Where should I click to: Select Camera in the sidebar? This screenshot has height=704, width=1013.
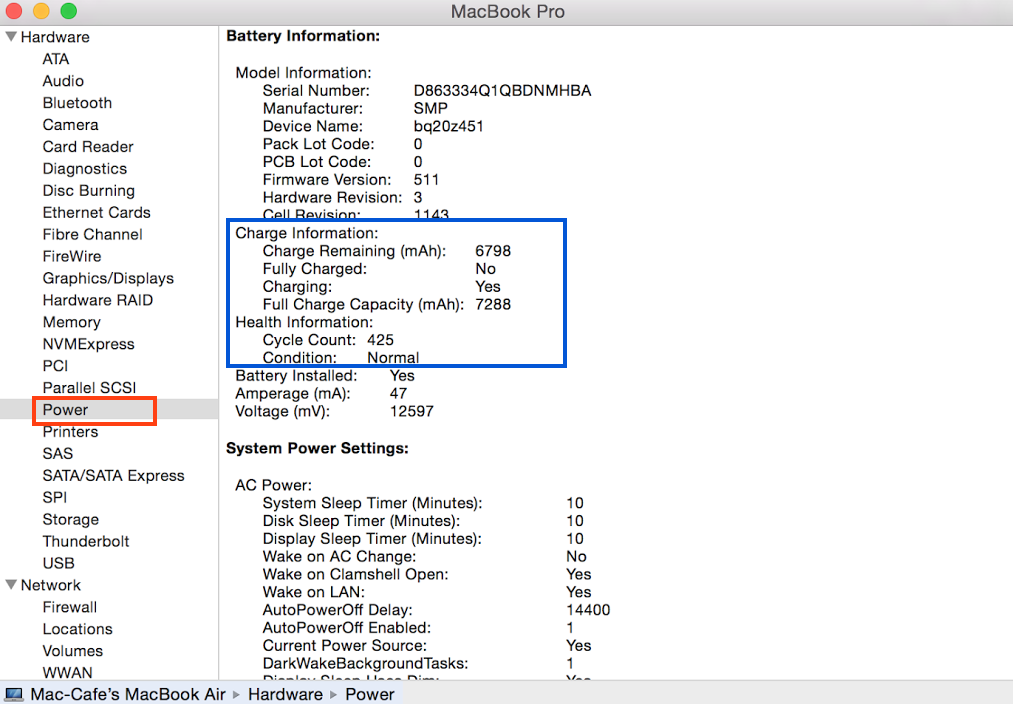point(70,125)
